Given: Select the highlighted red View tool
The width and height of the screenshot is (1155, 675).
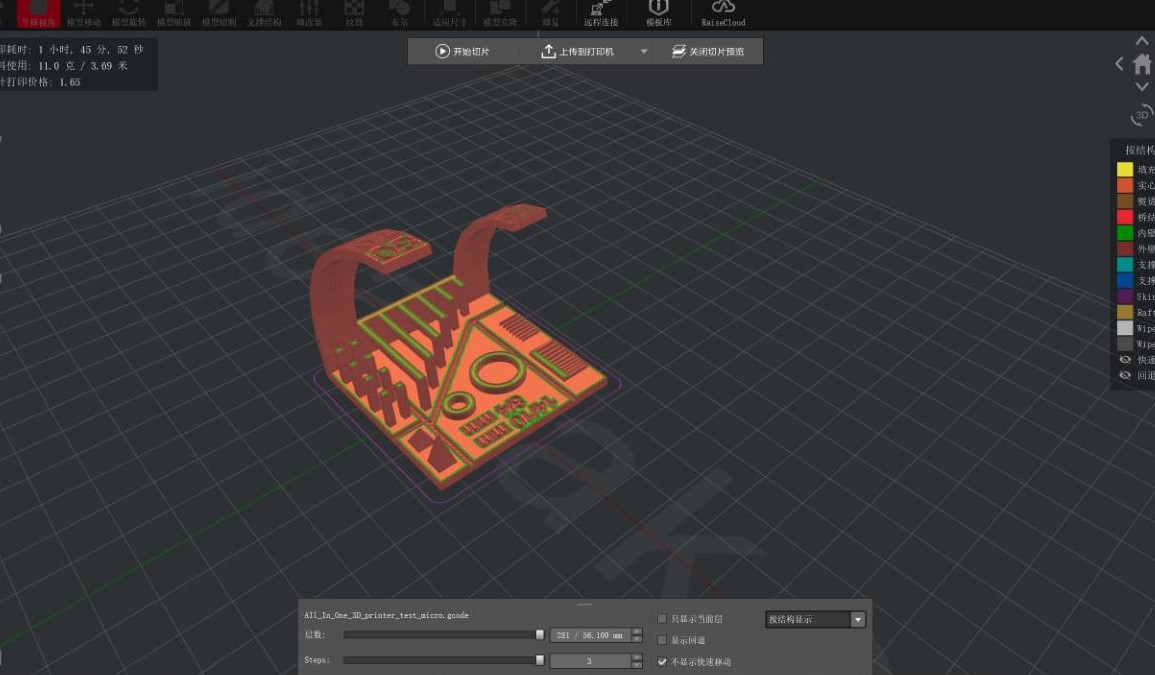Looking at the screenshot, I should click(38, 13).
